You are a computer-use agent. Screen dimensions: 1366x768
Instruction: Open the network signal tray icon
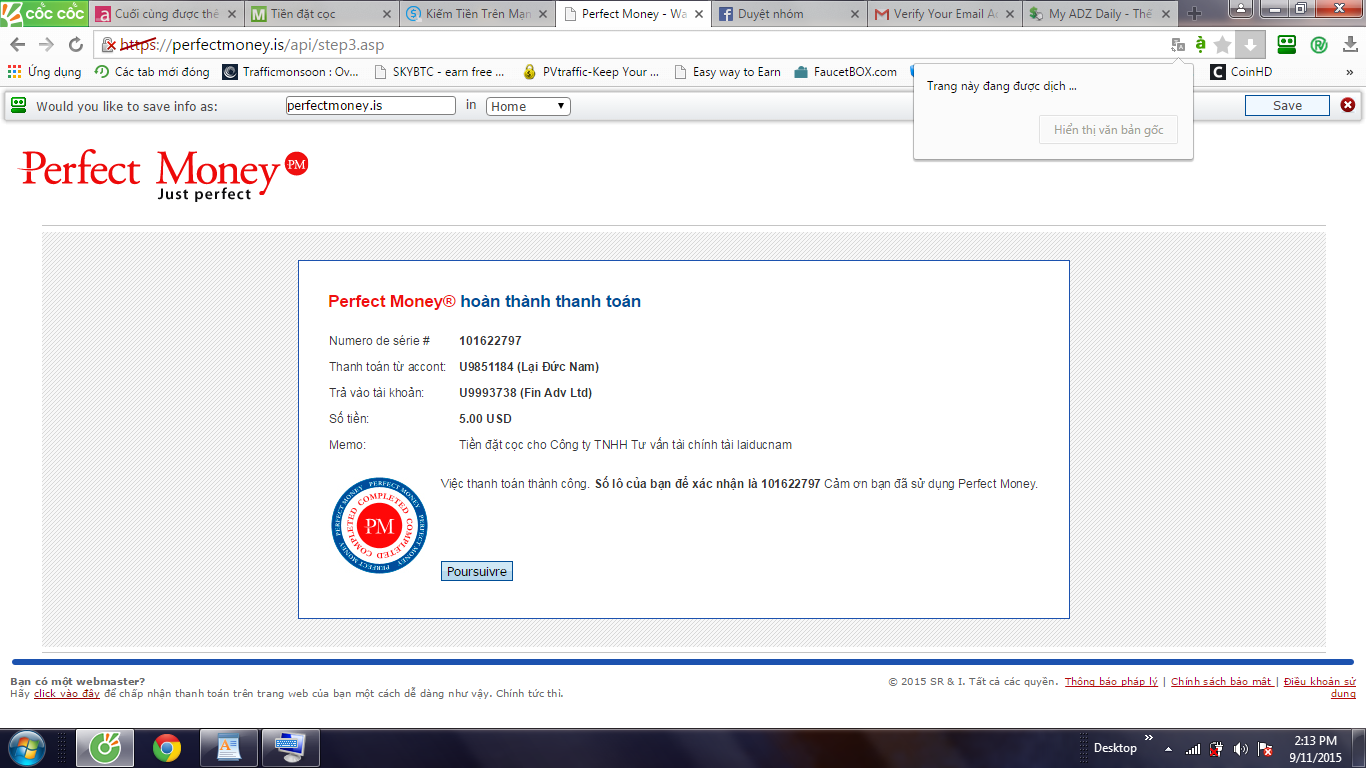(1193, 748)
